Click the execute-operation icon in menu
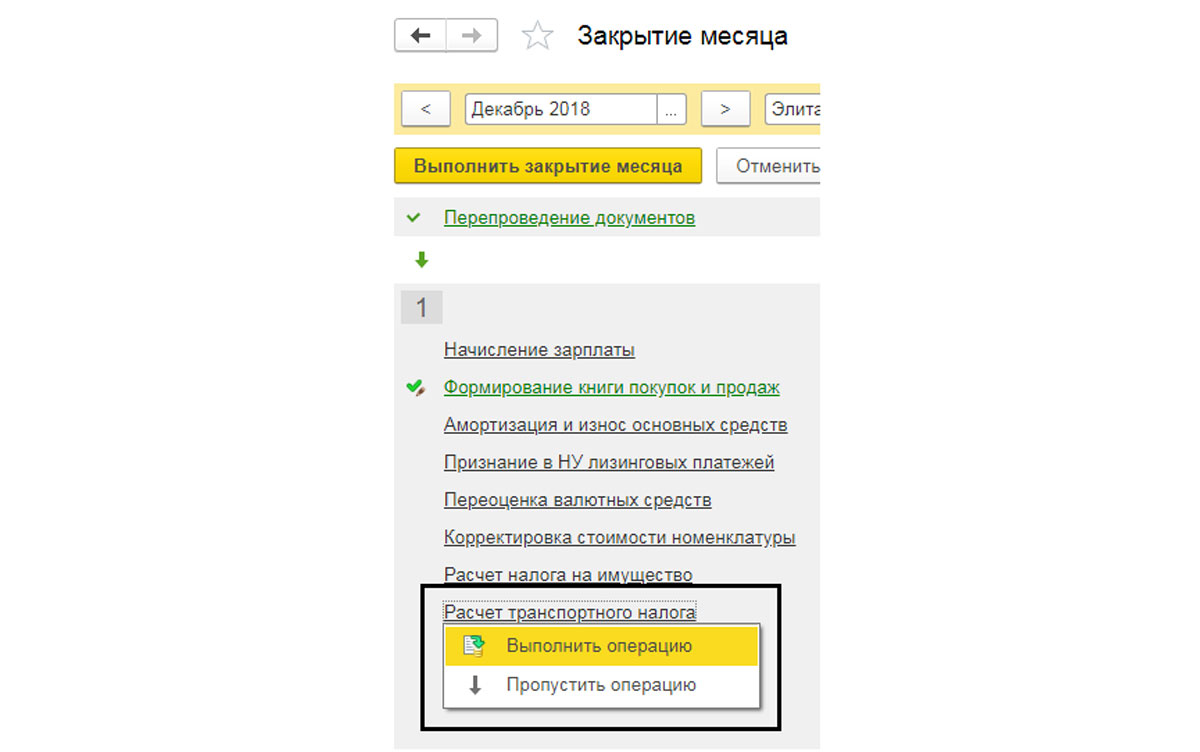This screenshot has width=1200, height=752. coord(474,646)
